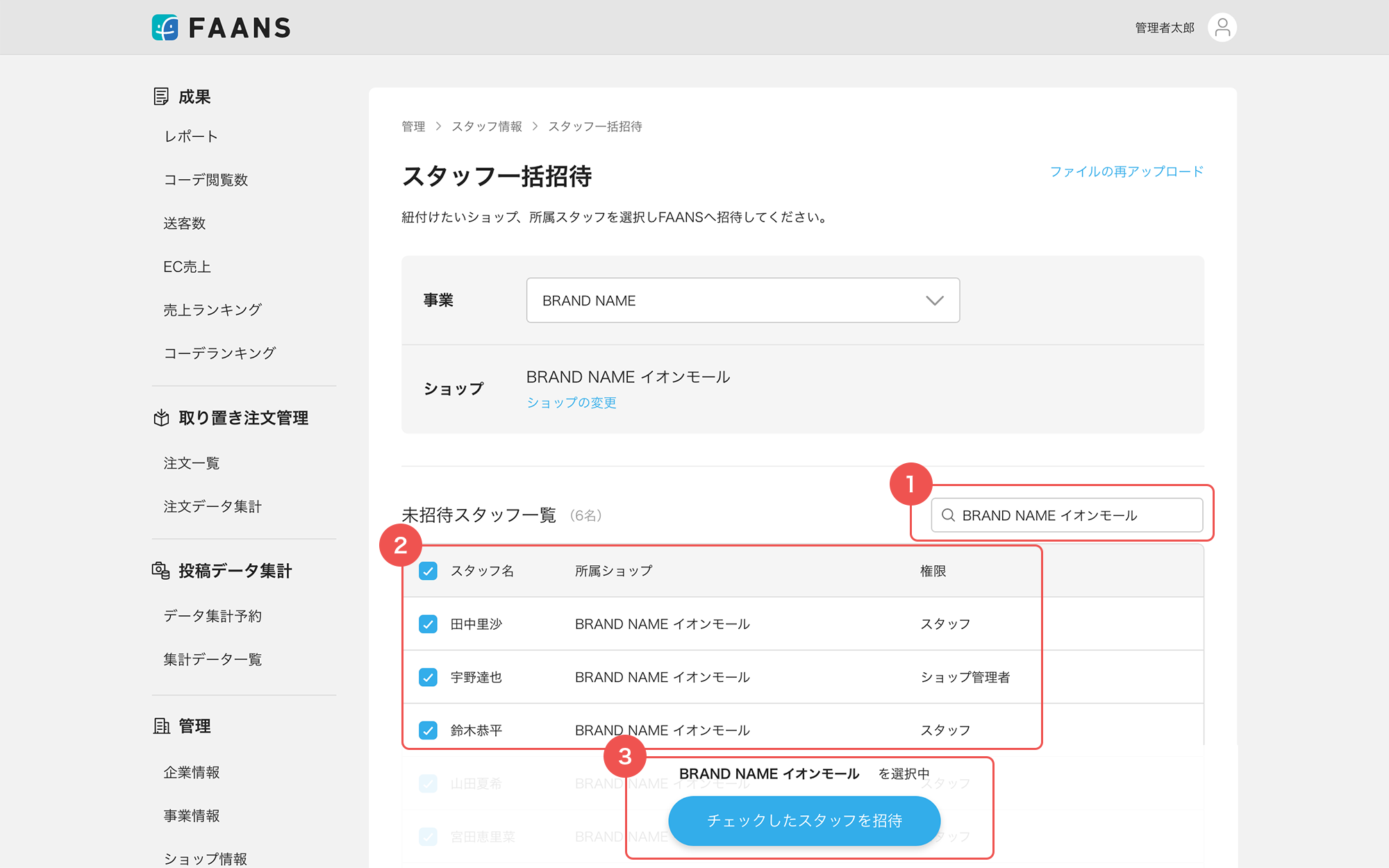Click ショップの変更 link

[571, 403]
